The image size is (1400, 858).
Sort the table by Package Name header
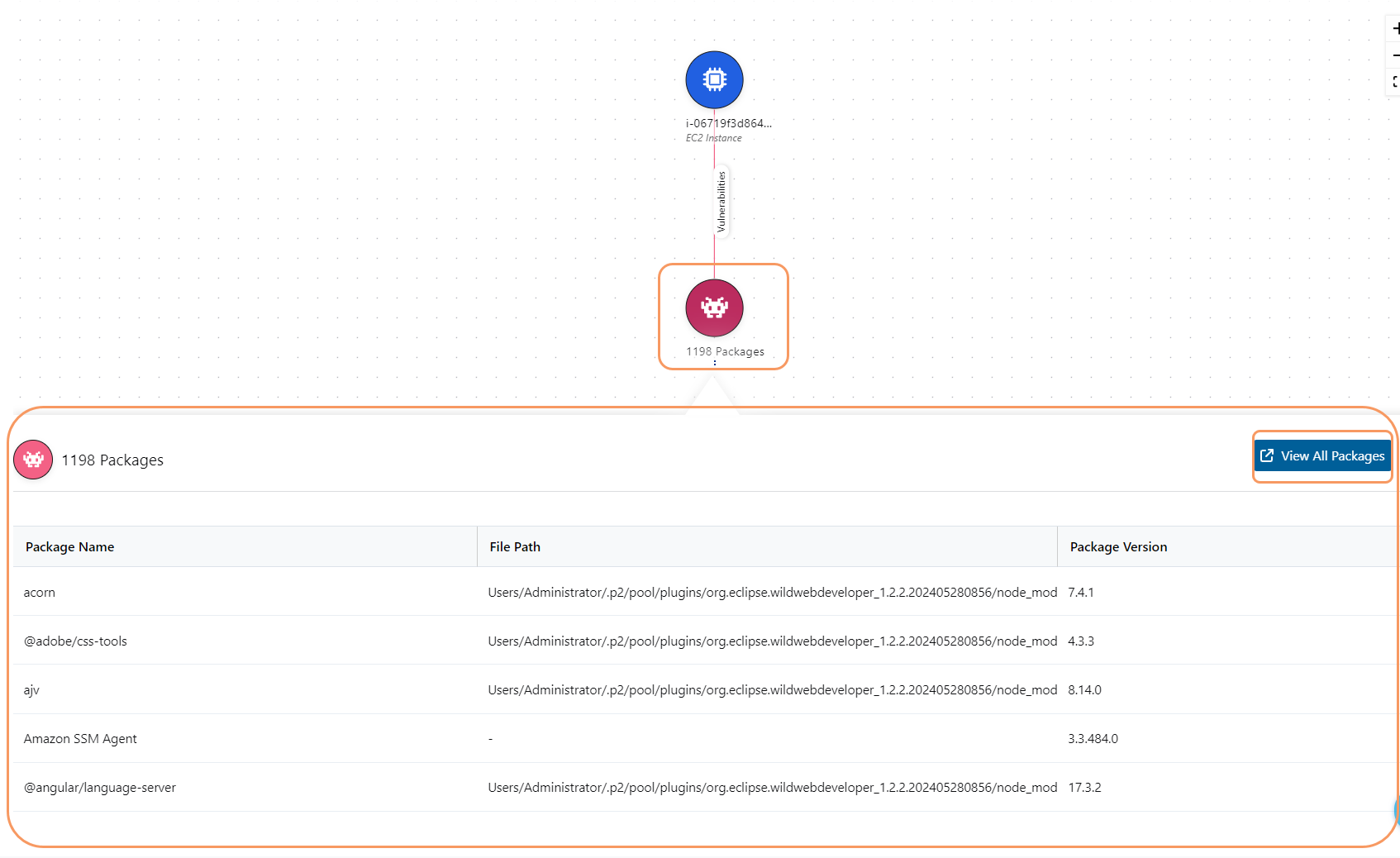[x=69, y=546]
